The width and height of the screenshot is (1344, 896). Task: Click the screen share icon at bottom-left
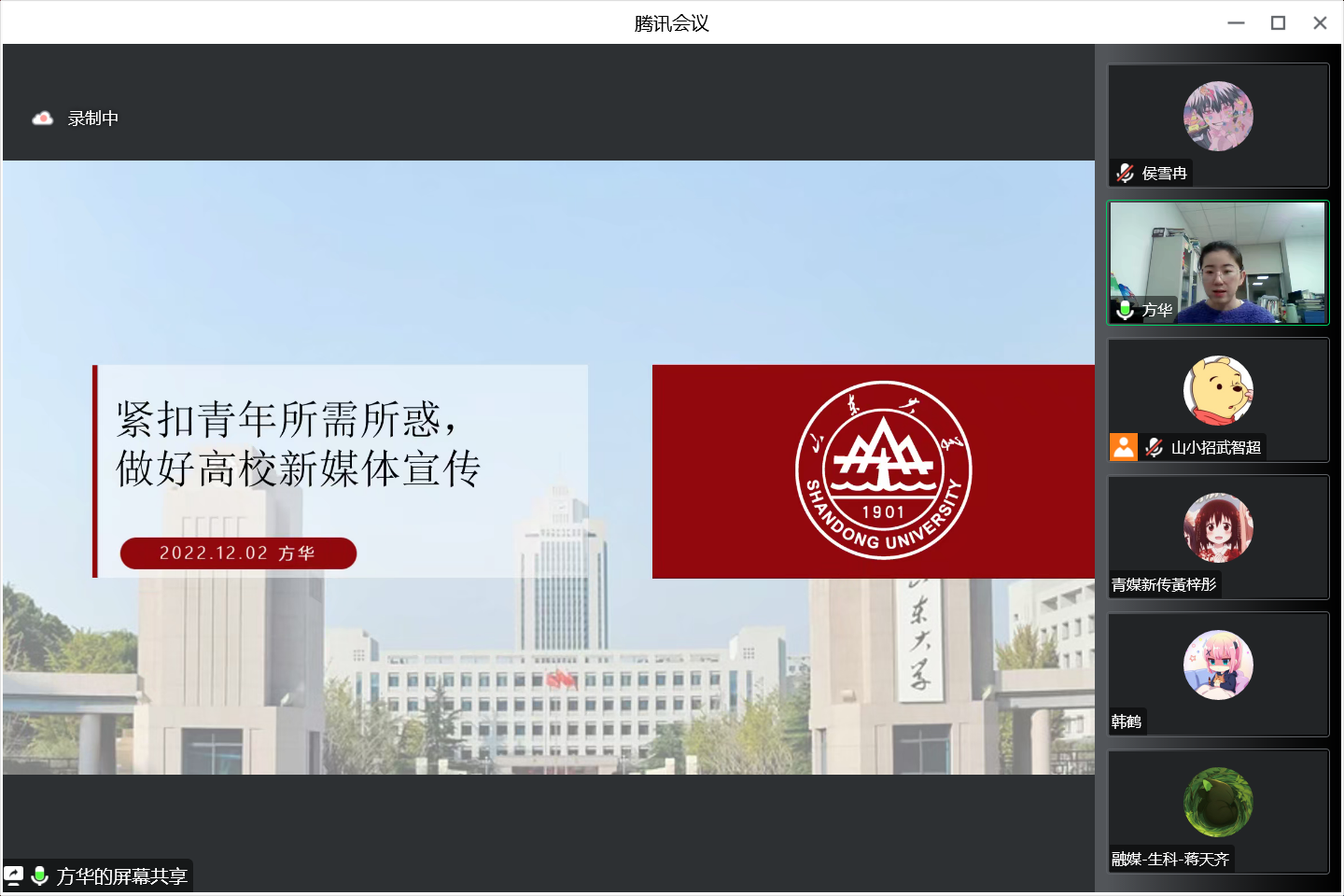tap(14, 875)
